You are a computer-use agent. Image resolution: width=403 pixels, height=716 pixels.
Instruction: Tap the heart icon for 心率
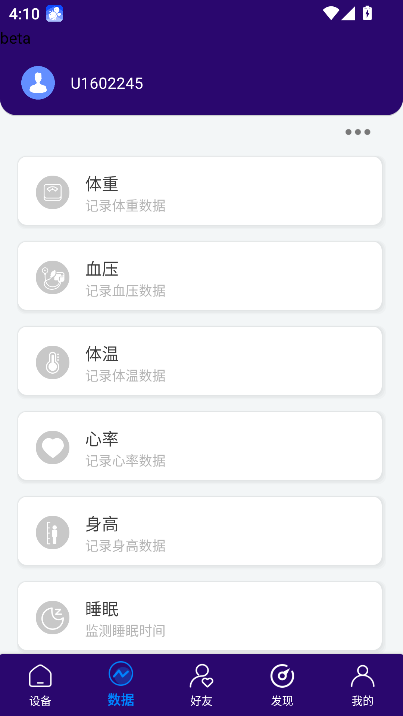pos(52,447)
